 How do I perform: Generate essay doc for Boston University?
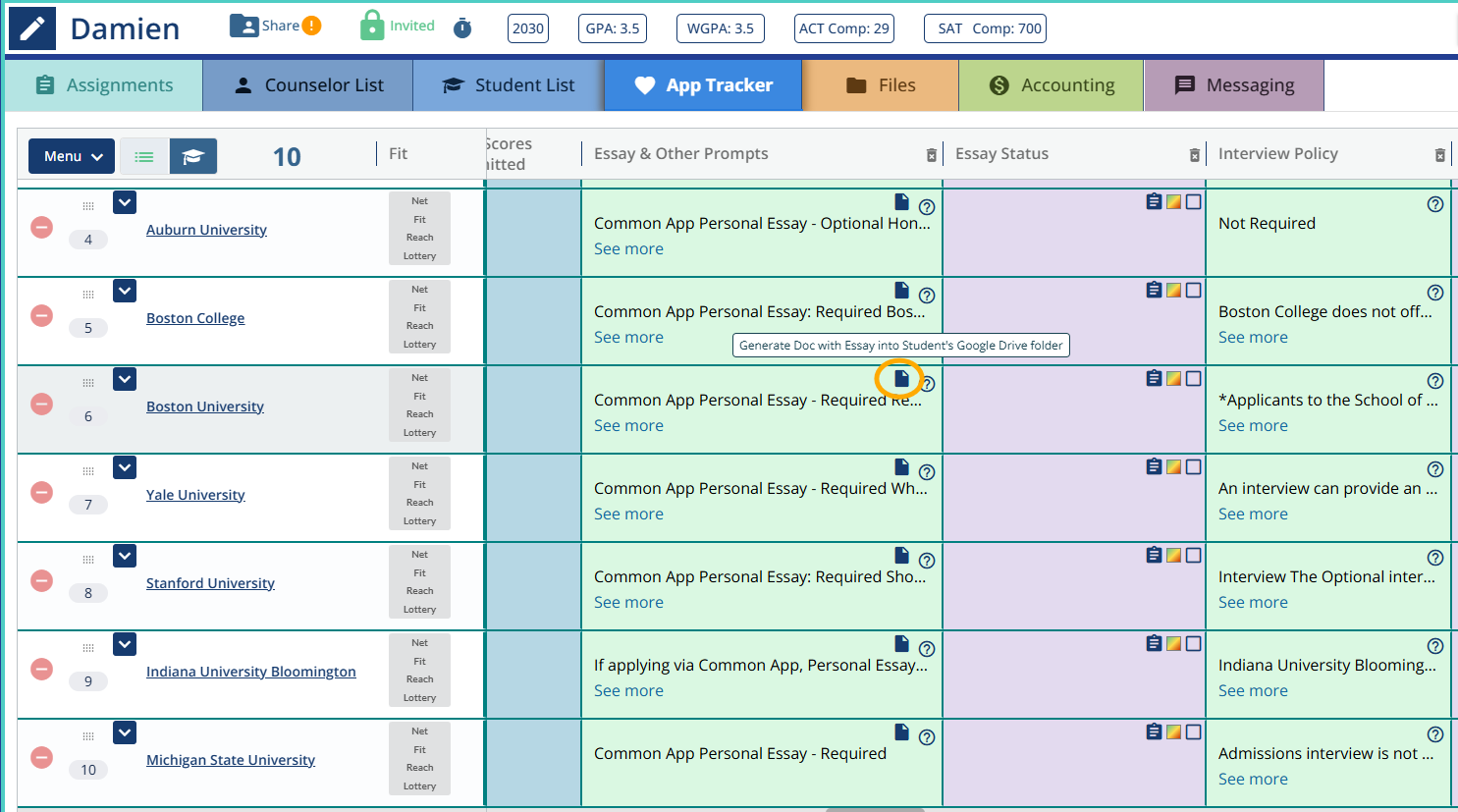tap(901, 378)
